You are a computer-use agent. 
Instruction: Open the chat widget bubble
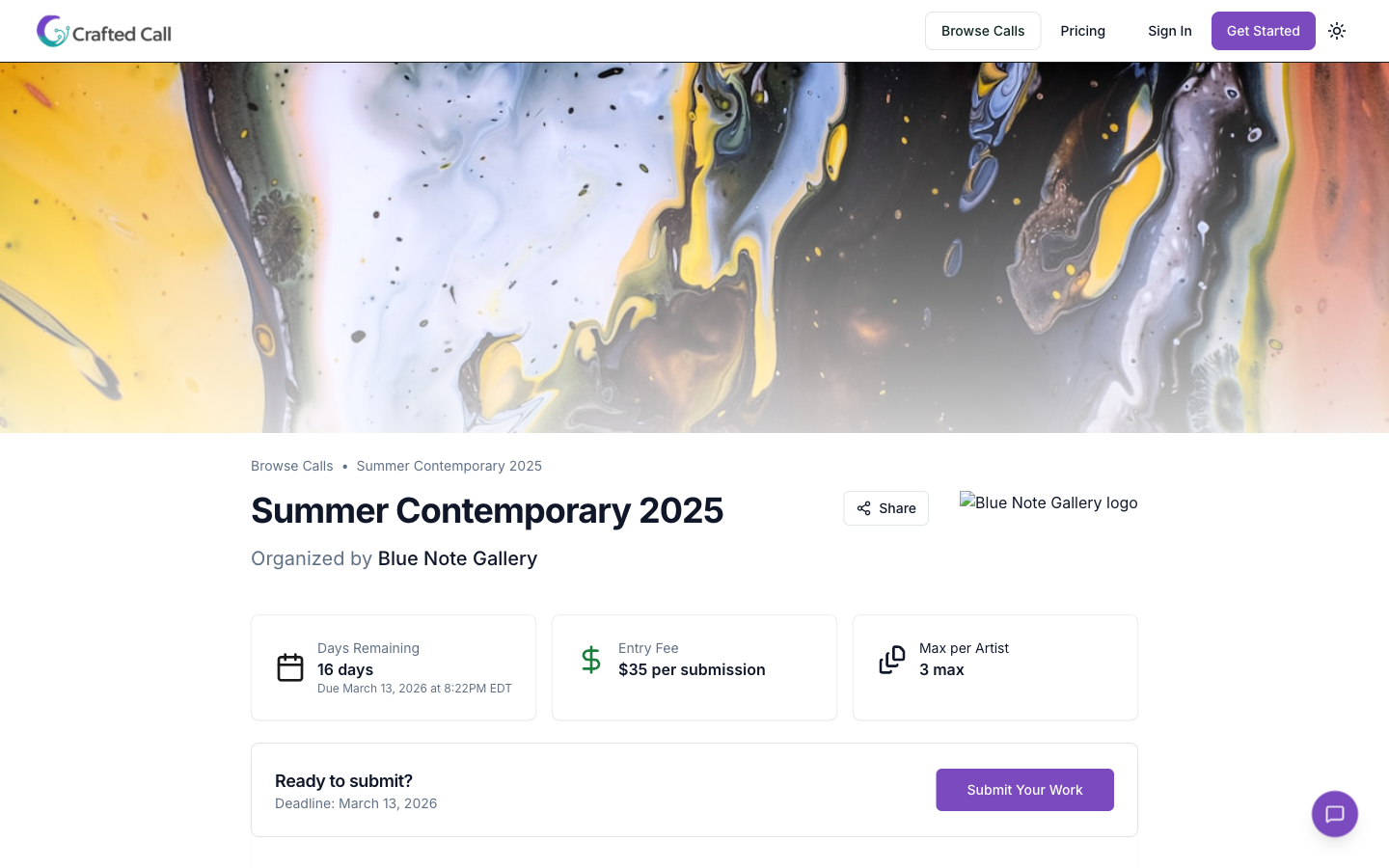[x=1334, y=814]
